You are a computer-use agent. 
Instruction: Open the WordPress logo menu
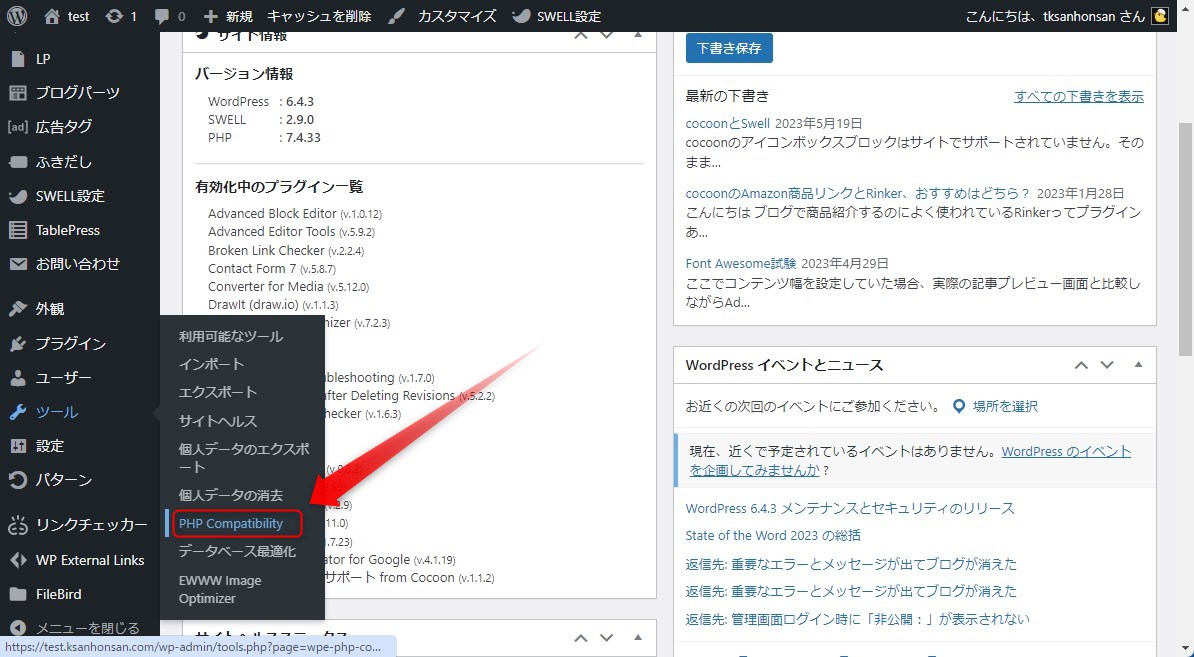[17, 16]
